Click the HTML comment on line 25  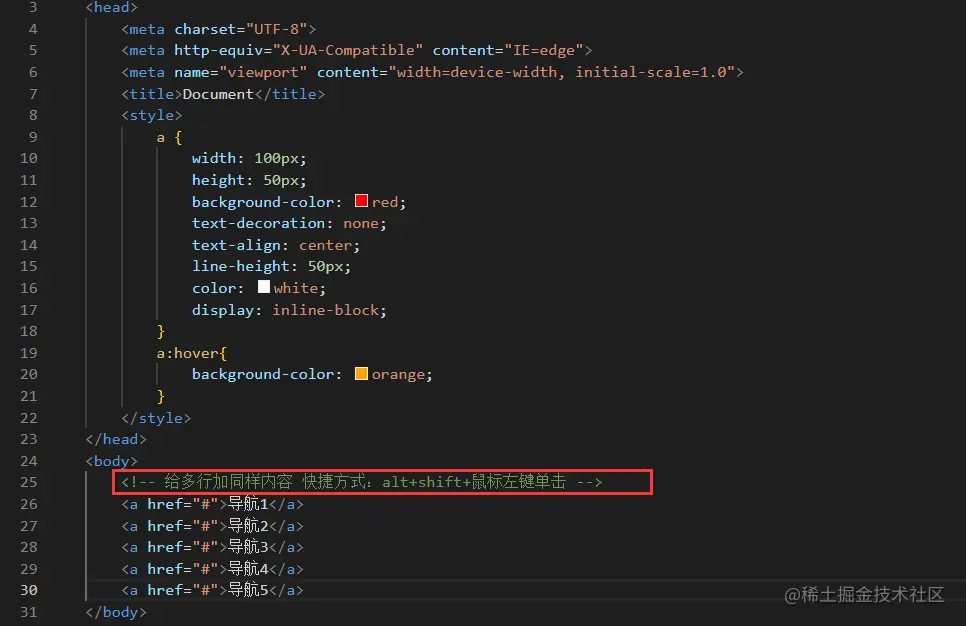(362, 482)
